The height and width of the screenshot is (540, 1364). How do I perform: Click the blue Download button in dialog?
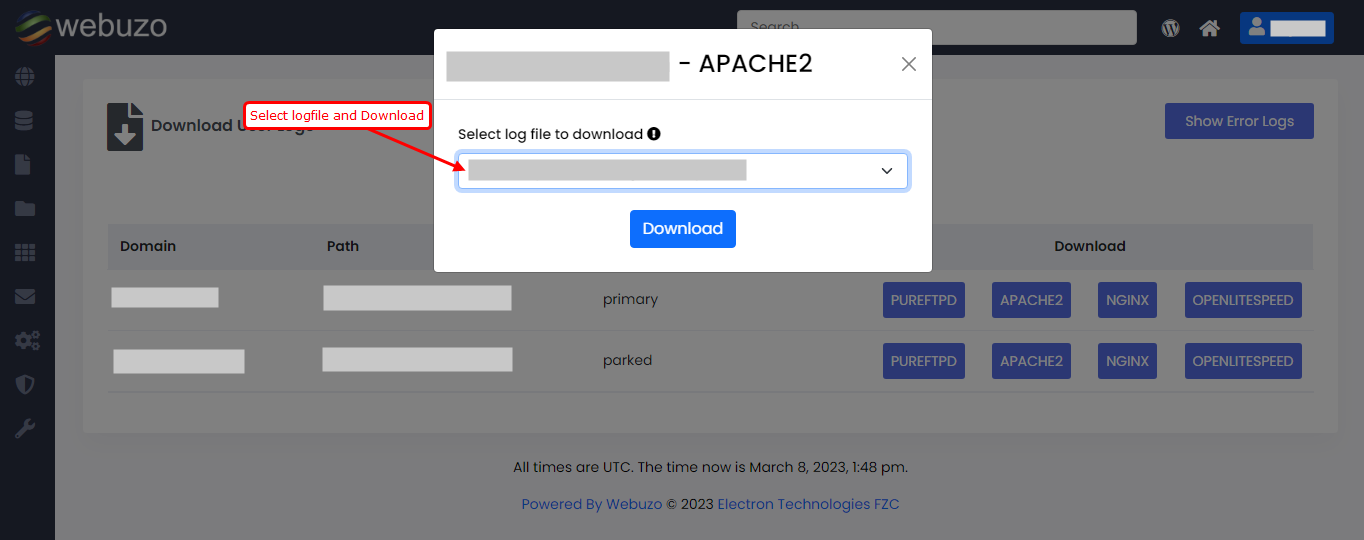[x=682, y=229]
